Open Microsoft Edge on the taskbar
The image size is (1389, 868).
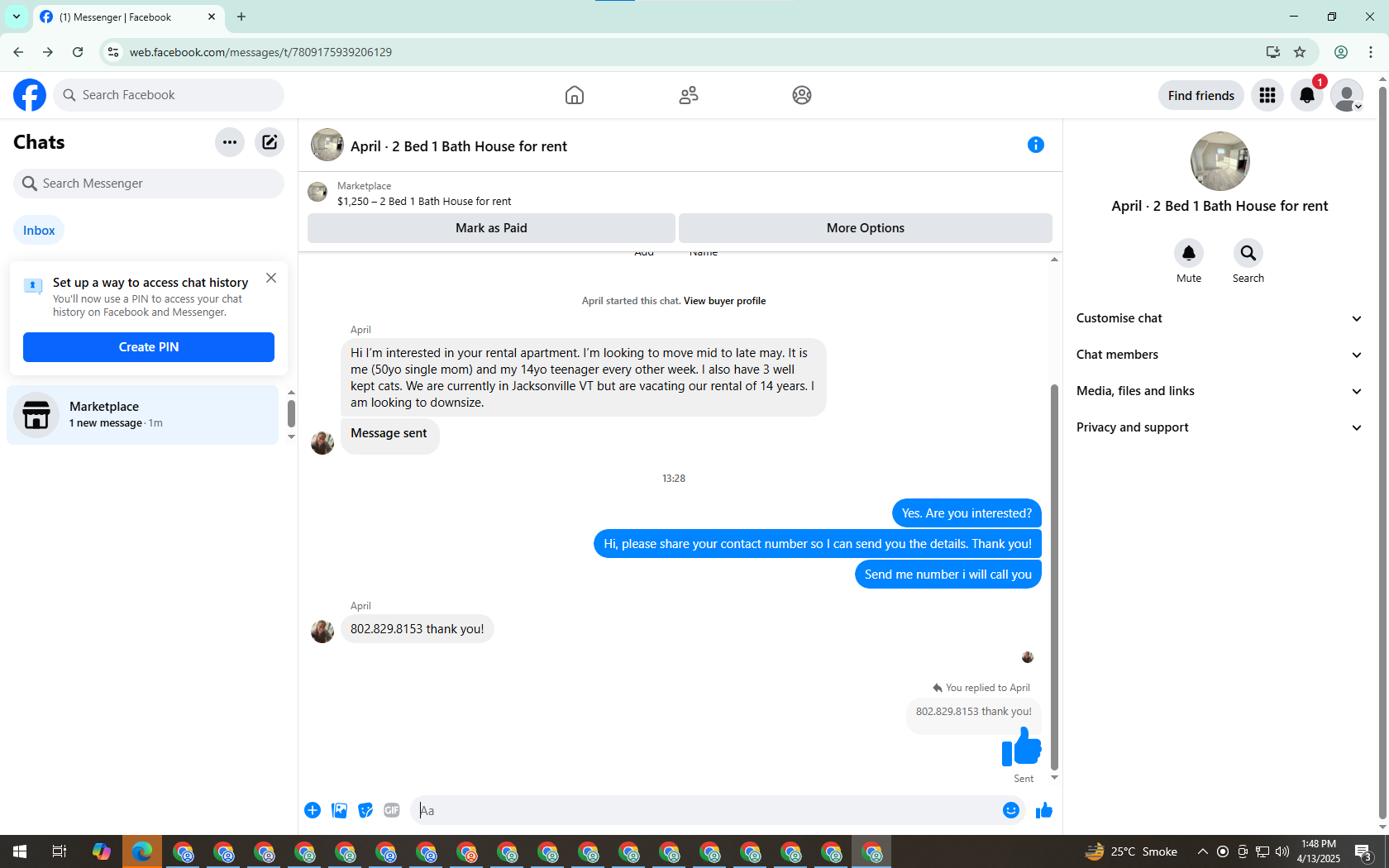click(x=142, y=851)
